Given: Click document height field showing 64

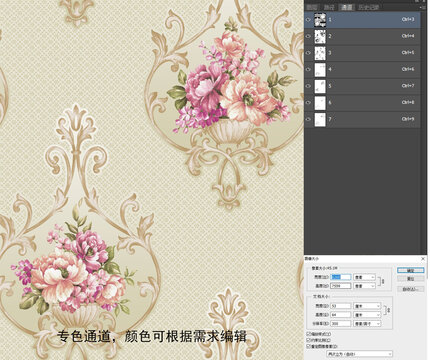Looking at the screenshot, I should (341, 315).
